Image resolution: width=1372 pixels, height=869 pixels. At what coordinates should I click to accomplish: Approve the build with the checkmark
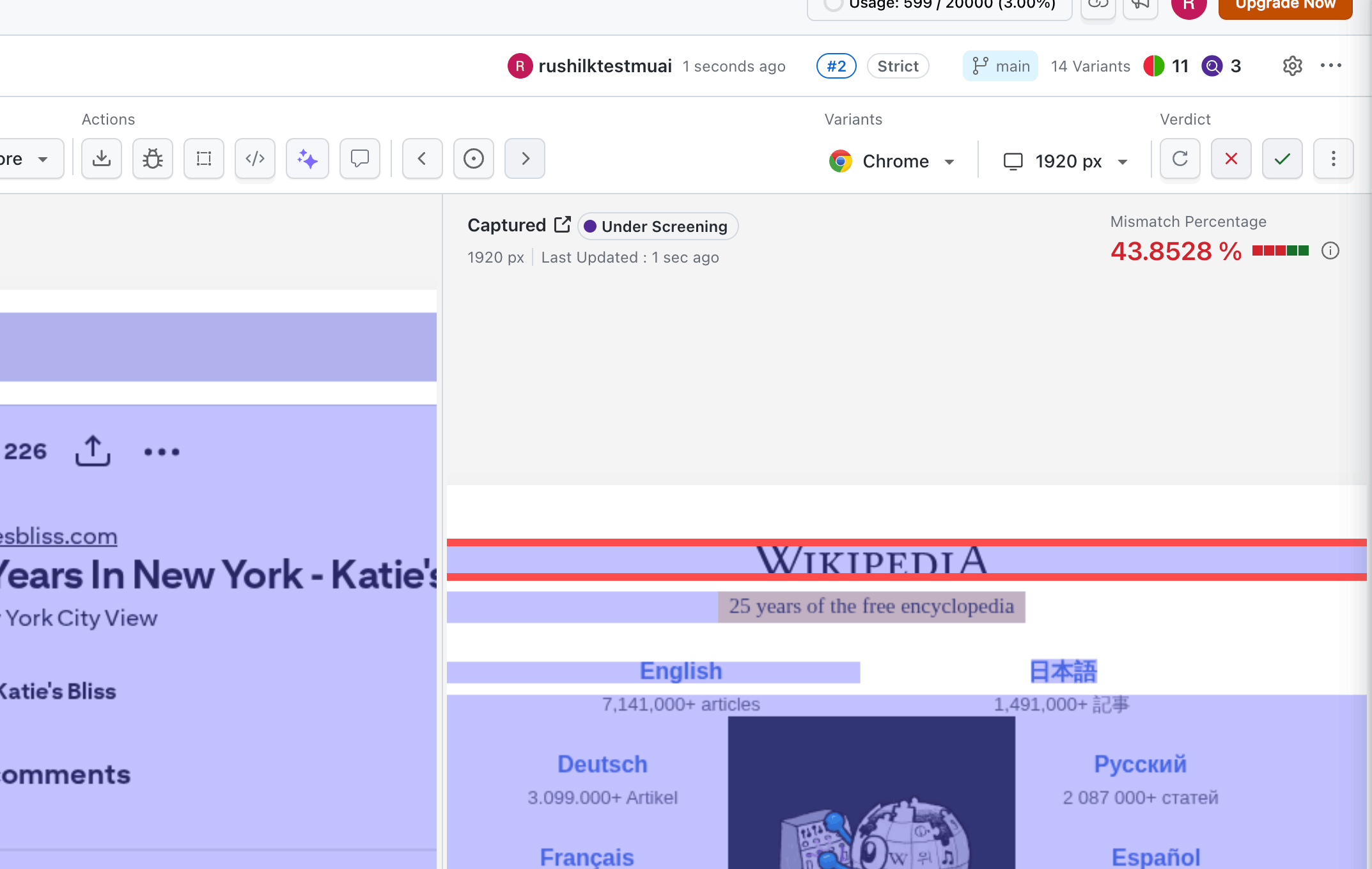[x=1281, y=158]
